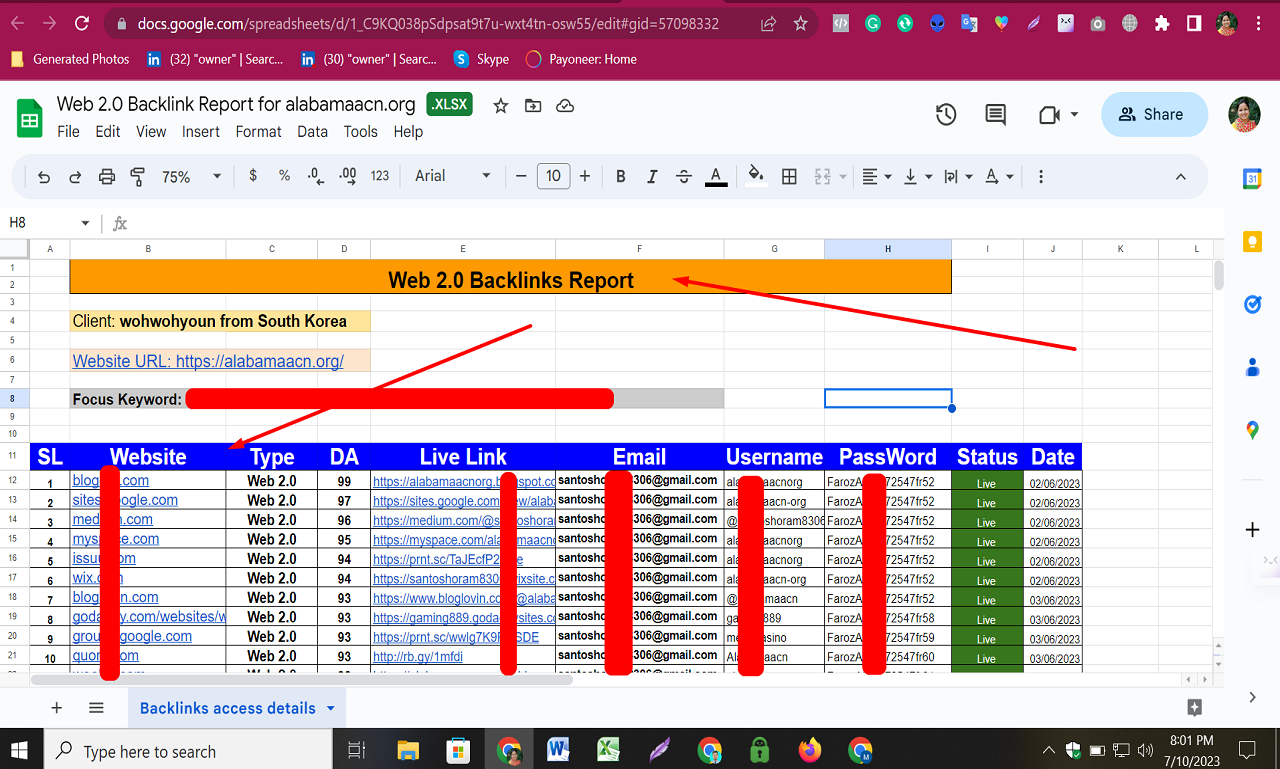
Task: Open Google Calendar side panel
Action: tap(1252, 179)
